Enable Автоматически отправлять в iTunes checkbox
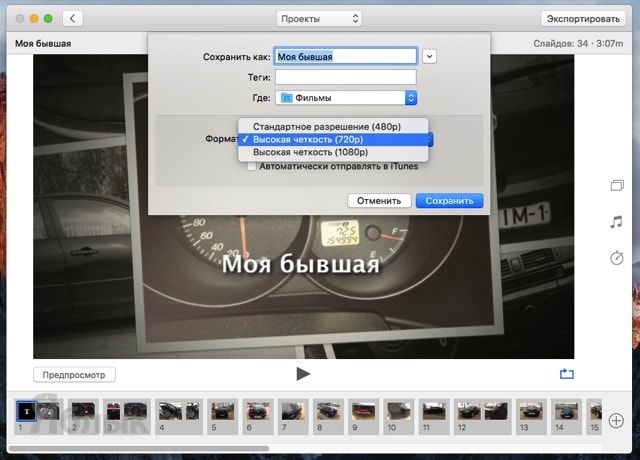This screenshot has height=460, width=640. coord(252,167)
